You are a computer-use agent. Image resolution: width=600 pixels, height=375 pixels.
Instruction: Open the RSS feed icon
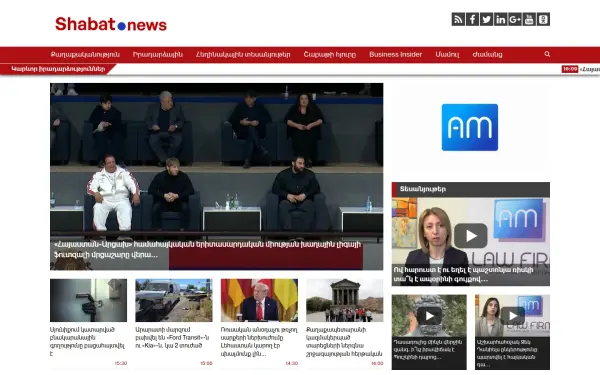458,19
